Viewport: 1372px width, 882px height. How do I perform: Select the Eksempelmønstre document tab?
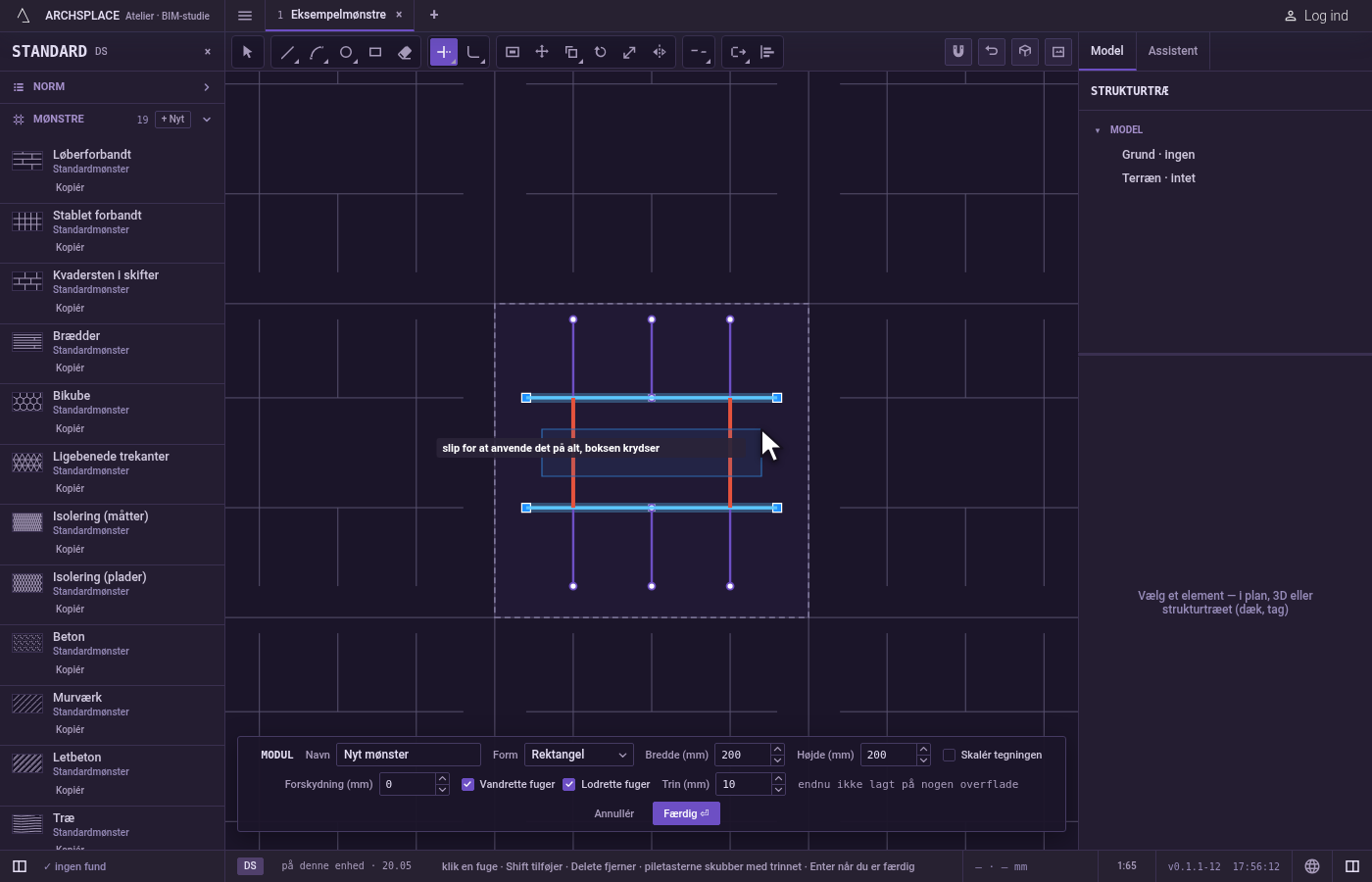(x=338, y=15)
